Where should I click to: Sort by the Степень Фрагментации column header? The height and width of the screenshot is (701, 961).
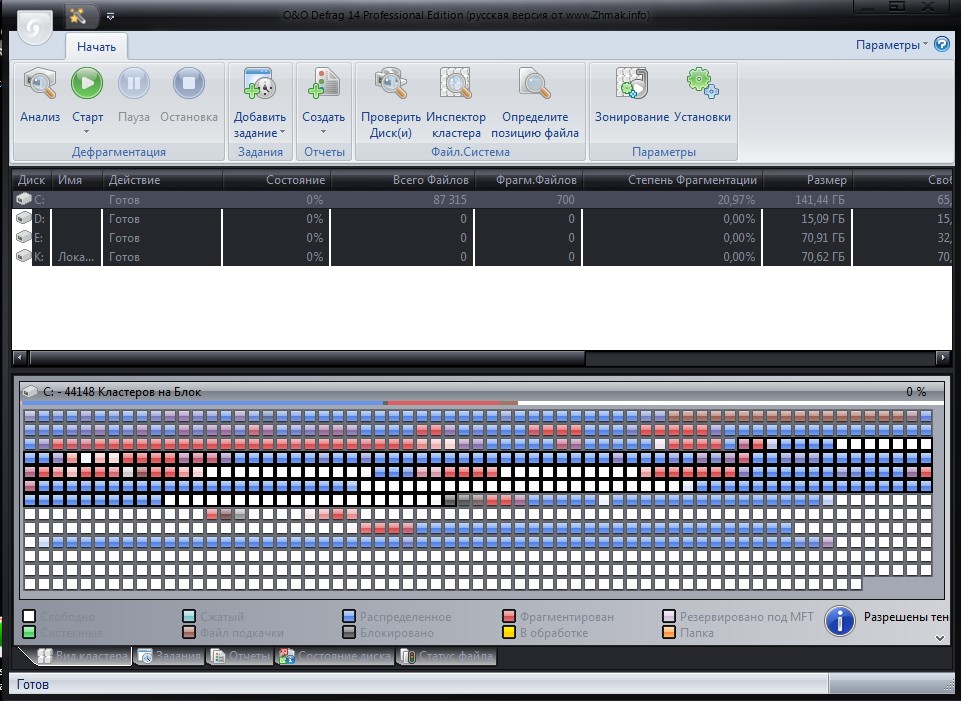click(x=673, y=180)
